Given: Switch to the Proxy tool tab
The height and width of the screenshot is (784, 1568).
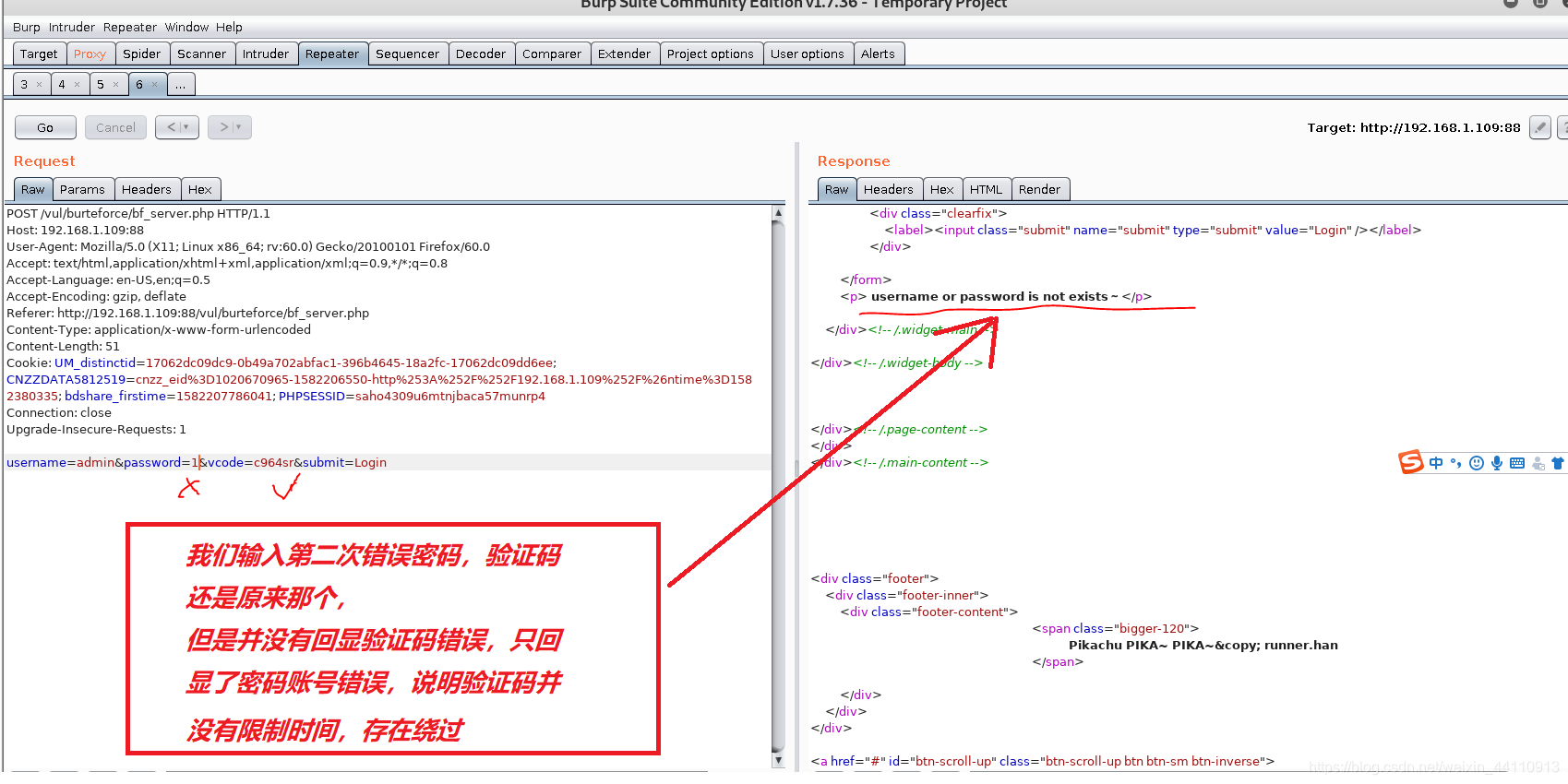Looking at the screenshot, I should 90,53.
